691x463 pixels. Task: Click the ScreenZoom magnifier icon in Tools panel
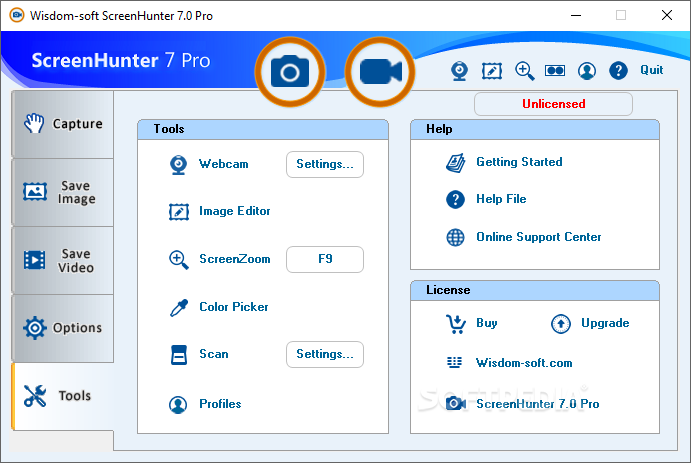(x=179, y=259)
